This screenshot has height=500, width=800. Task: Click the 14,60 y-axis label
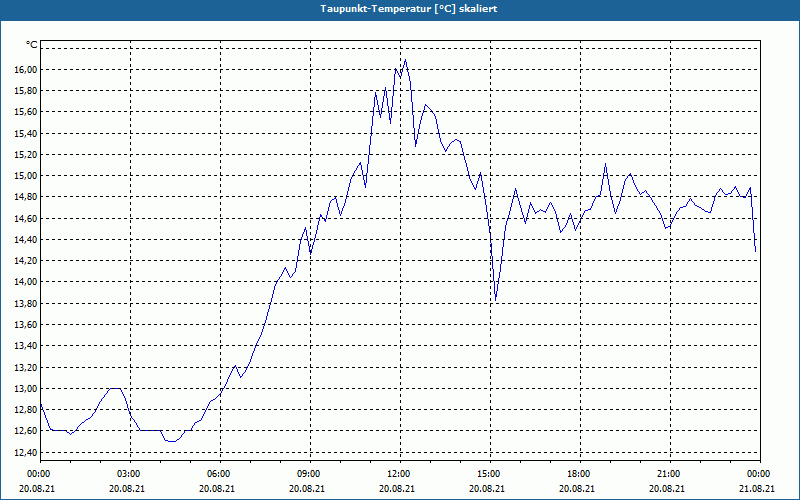pyautogui.click(x=28, y=218)
